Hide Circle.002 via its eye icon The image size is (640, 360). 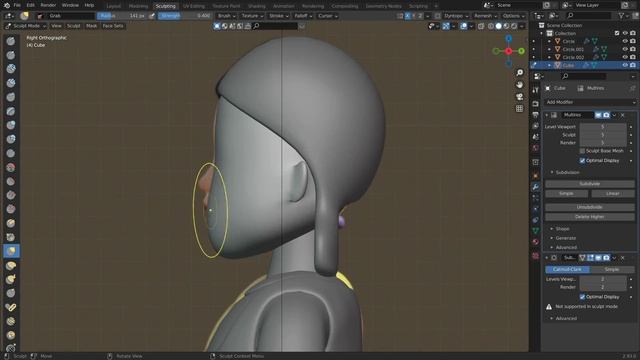(x=625, y=57)
